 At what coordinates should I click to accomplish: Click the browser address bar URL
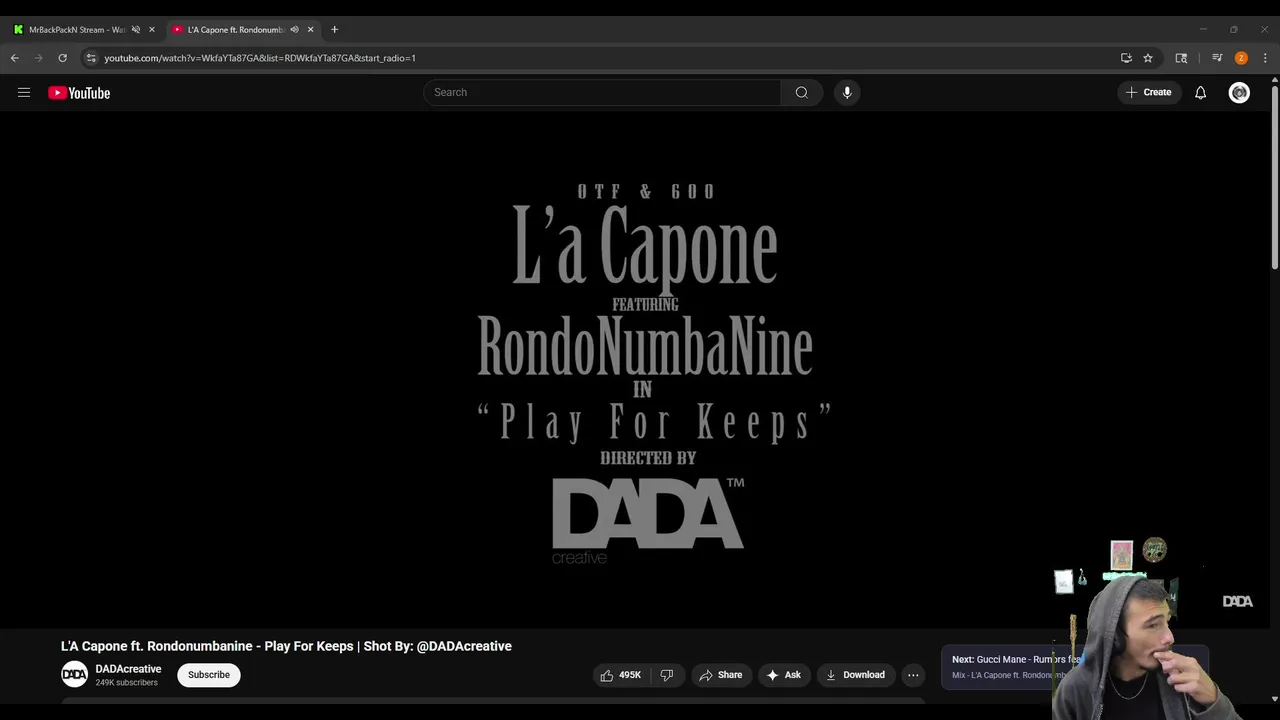(x=260, y=58)
